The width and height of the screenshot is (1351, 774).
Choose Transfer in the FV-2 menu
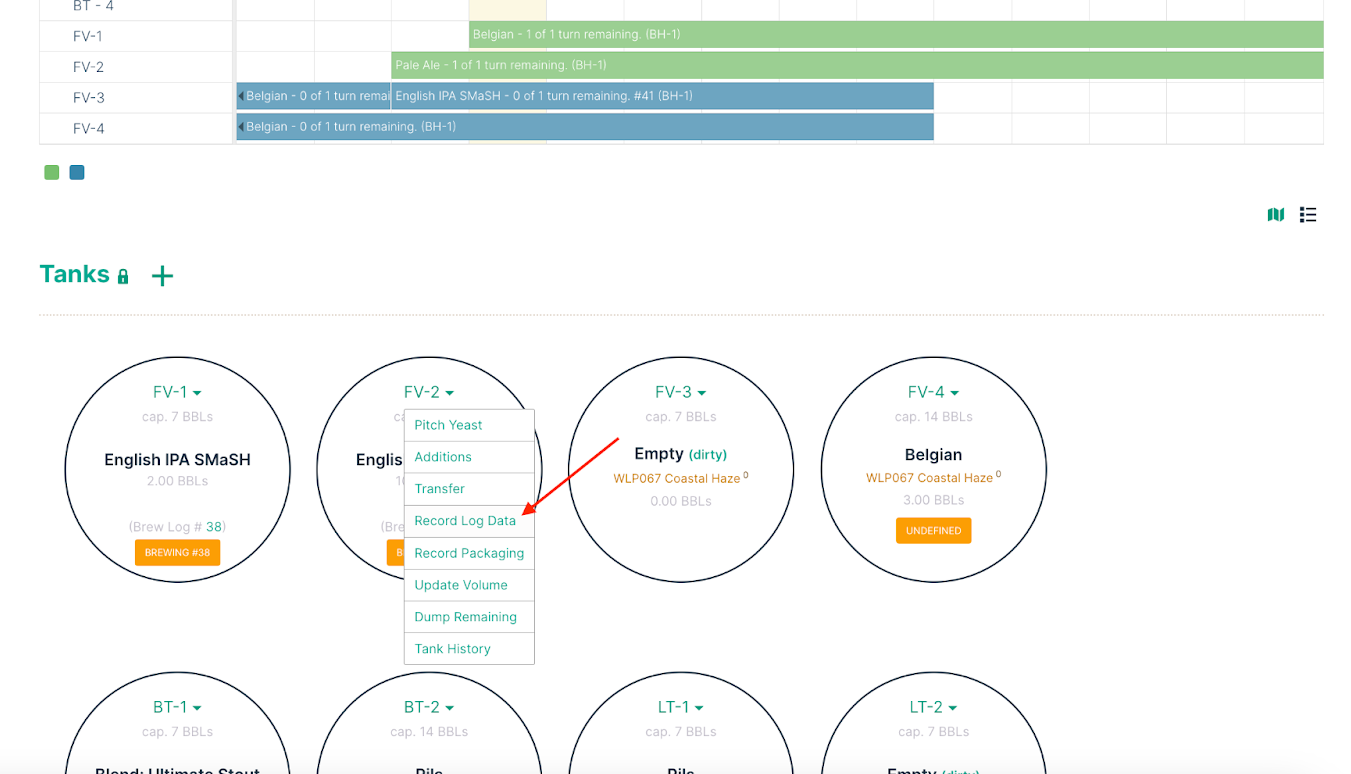pos(469,489)
